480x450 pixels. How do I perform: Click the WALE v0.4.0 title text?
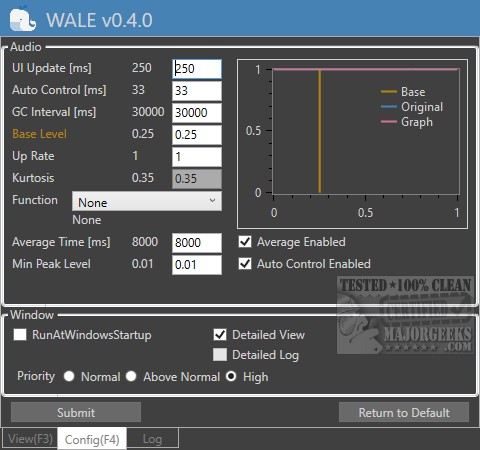coord(99,20)
